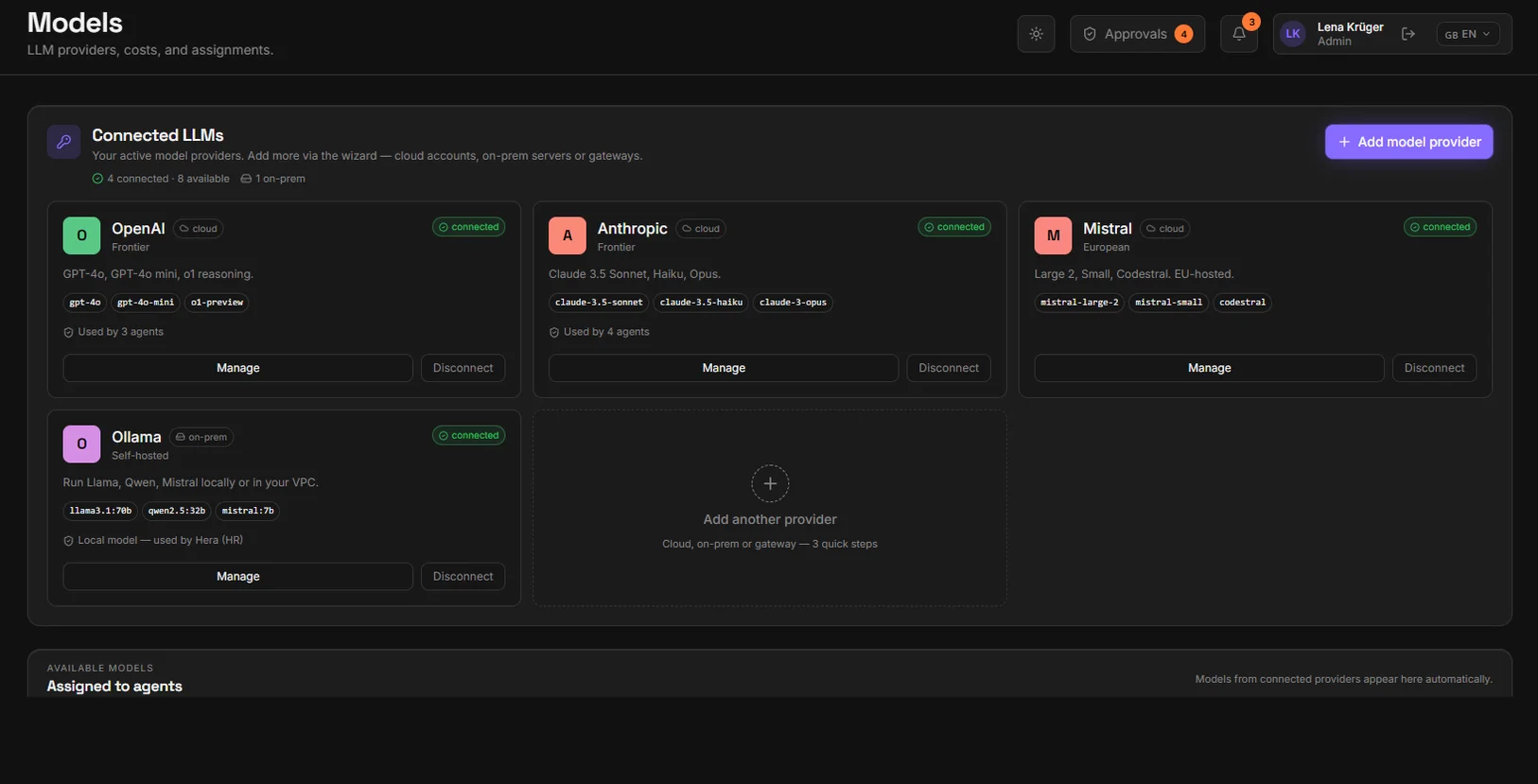
Task: Click the 'Assigned to agents' heading
Action: (x=114, y=687)
